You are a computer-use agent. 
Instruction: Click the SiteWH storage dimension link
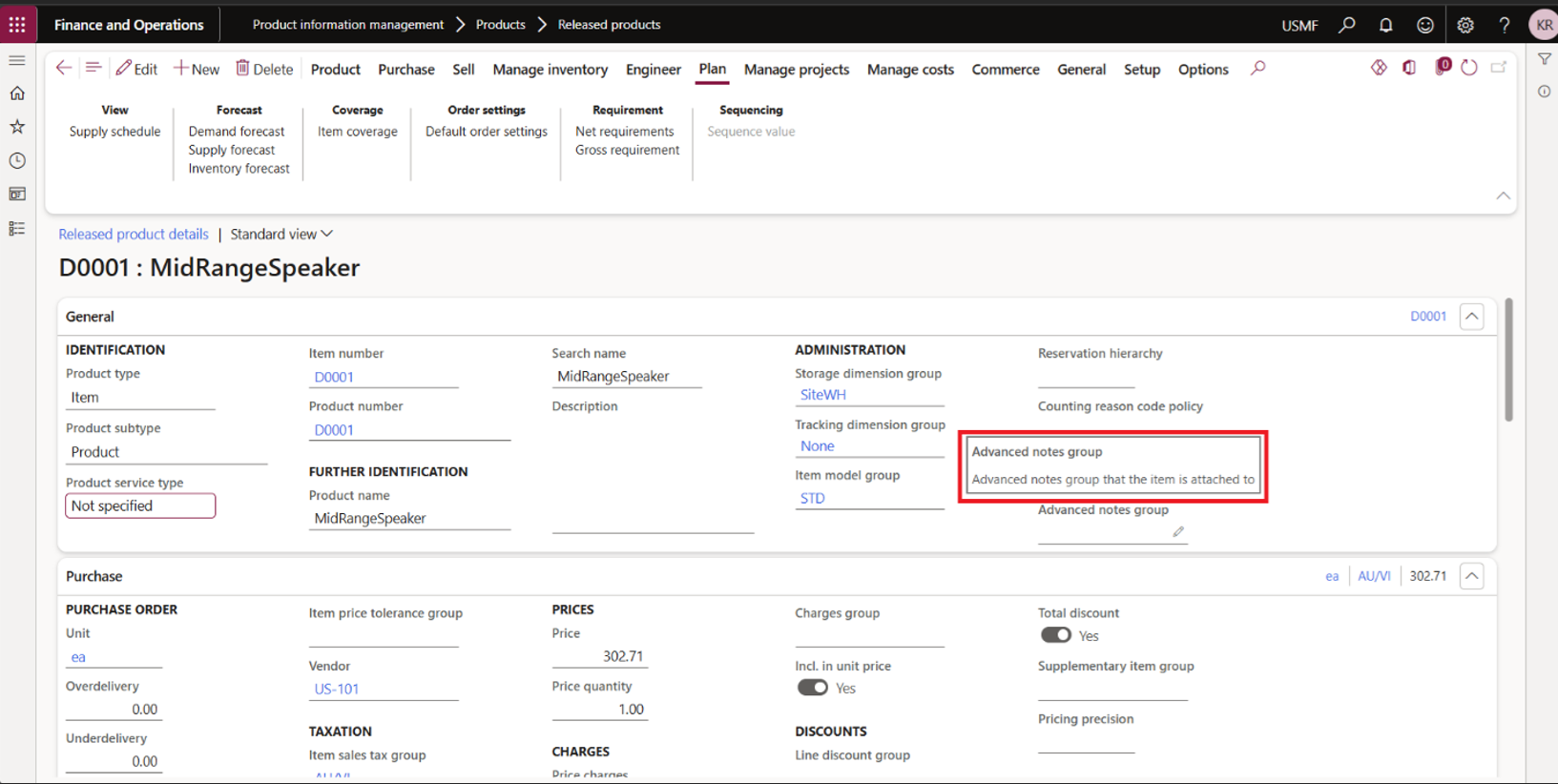tap(823, 395)
